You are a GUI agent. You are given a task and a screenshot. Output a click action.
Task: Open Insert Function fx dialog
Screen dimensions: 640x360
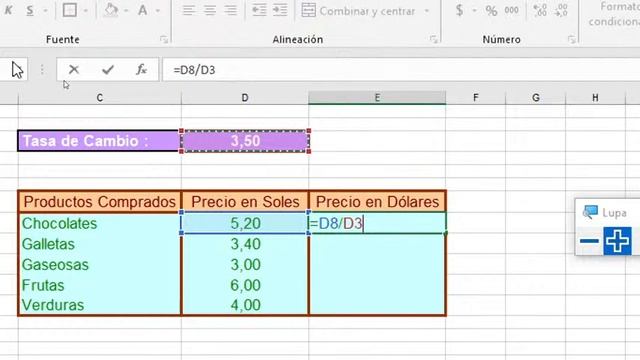pyautogui.click(x=141, y=70)
